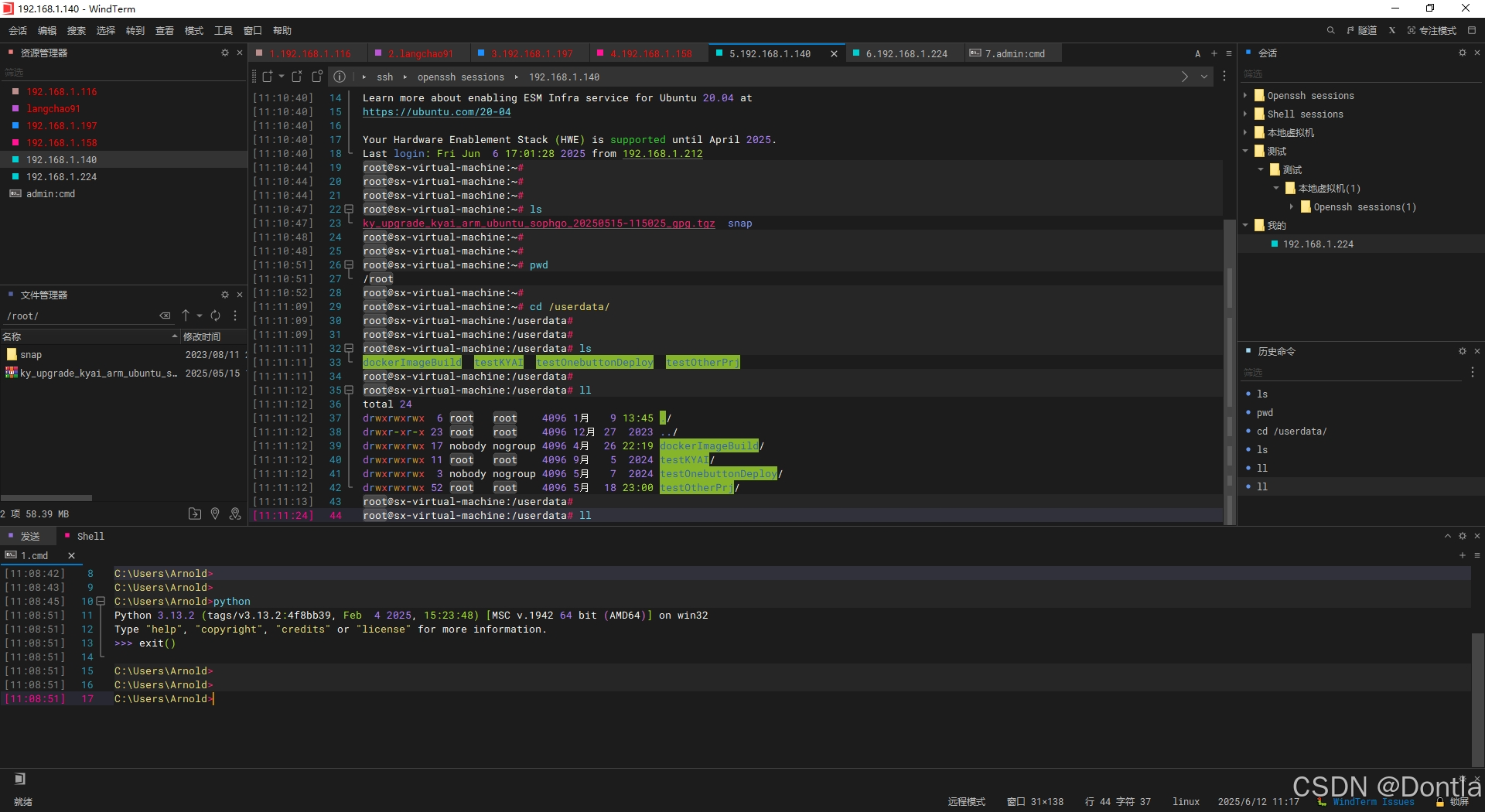Switch to tab 2.langchao91

418,53
